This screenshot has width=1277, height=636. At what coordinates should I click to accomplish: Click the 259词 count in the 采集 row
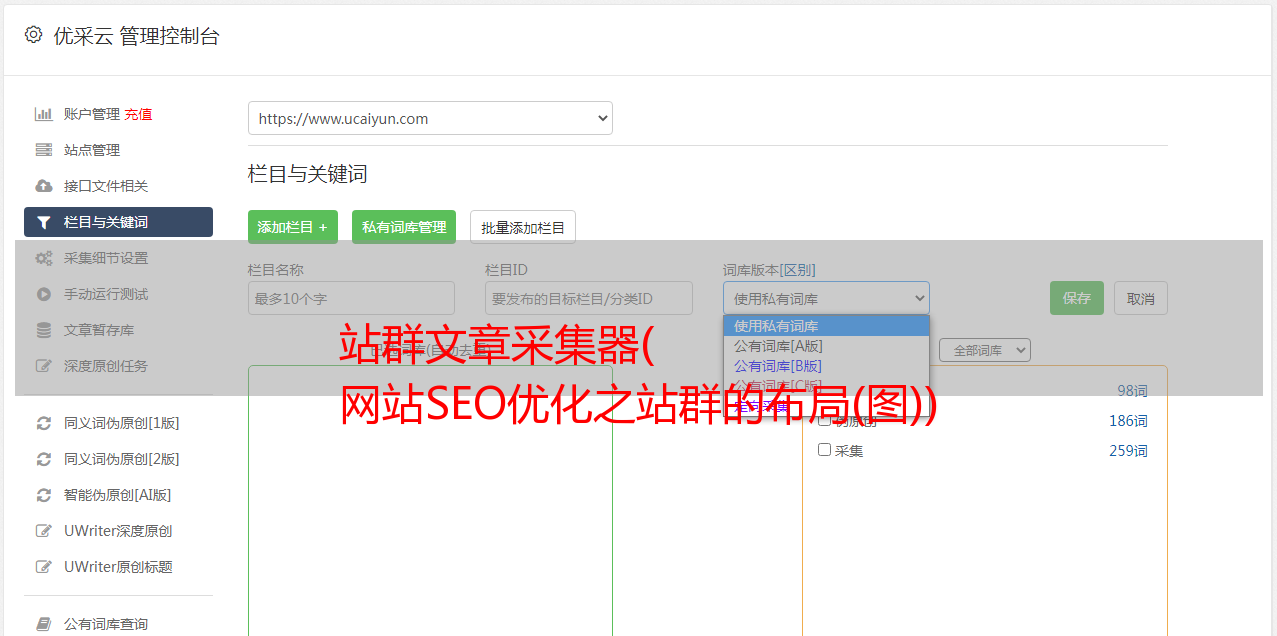[x=1128, y=451]
